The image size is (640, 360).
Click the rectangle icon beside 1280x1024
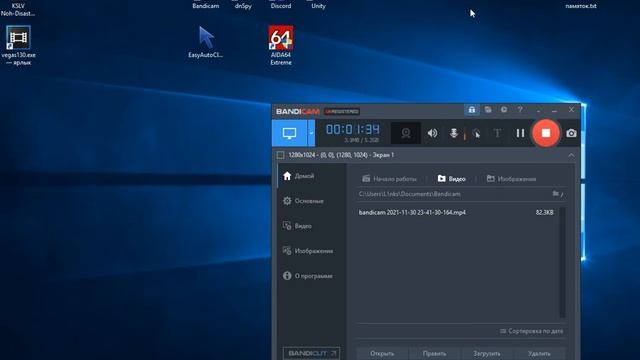(280, 155)
